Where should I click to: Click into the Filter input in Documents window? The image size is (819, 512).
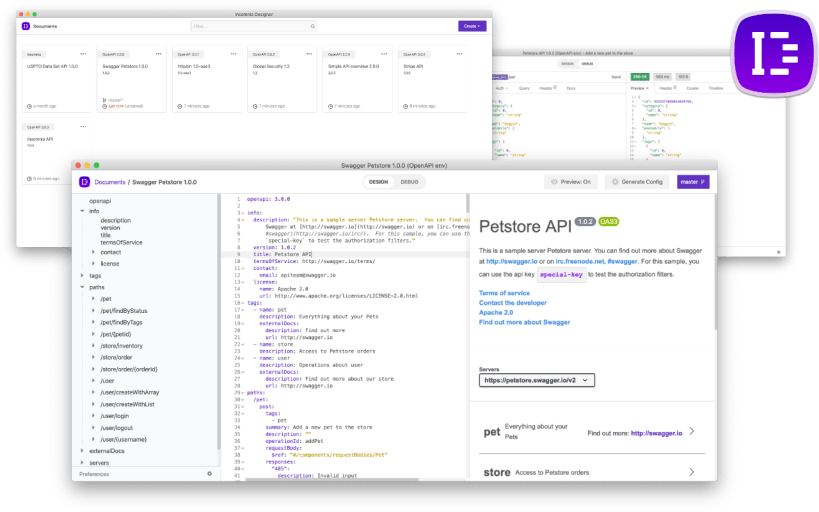[254, 26]
